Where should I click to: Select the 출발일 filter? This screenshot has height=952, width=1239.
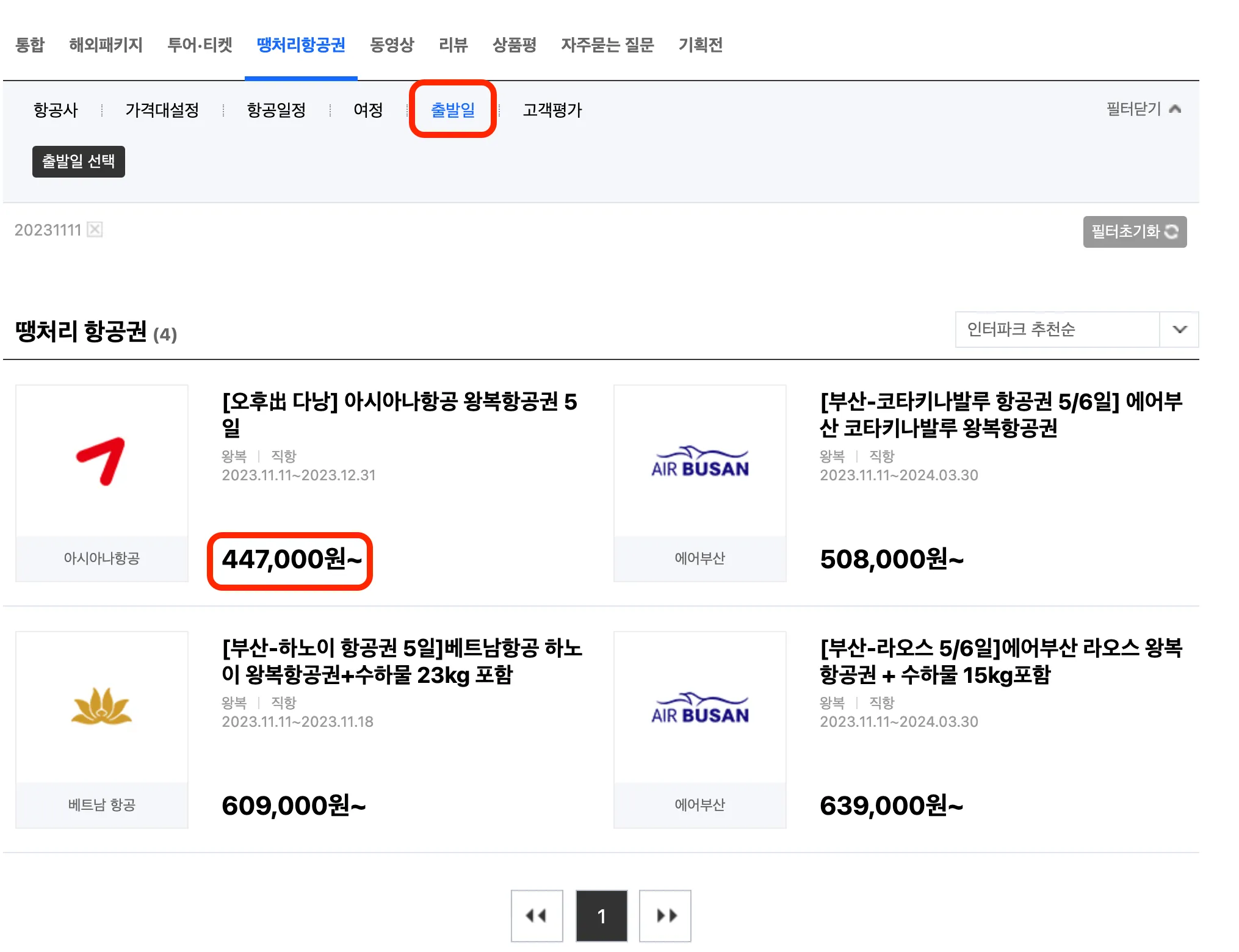click(453, 110)
